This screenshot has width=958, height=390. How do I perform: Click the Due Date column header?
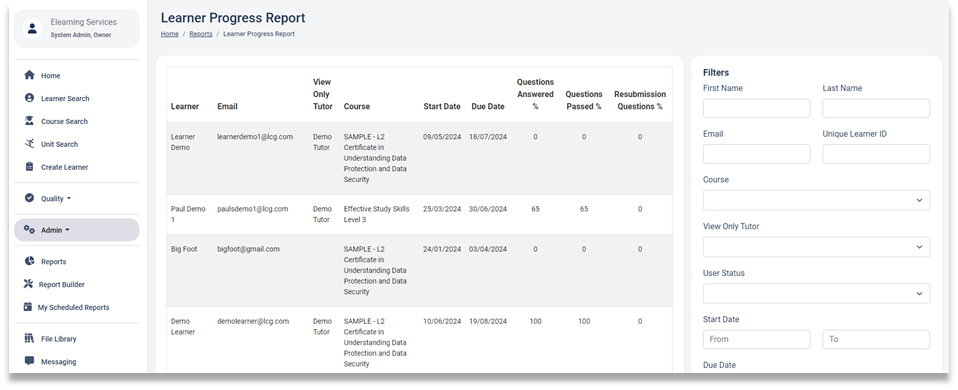click(x=488, y=106)
